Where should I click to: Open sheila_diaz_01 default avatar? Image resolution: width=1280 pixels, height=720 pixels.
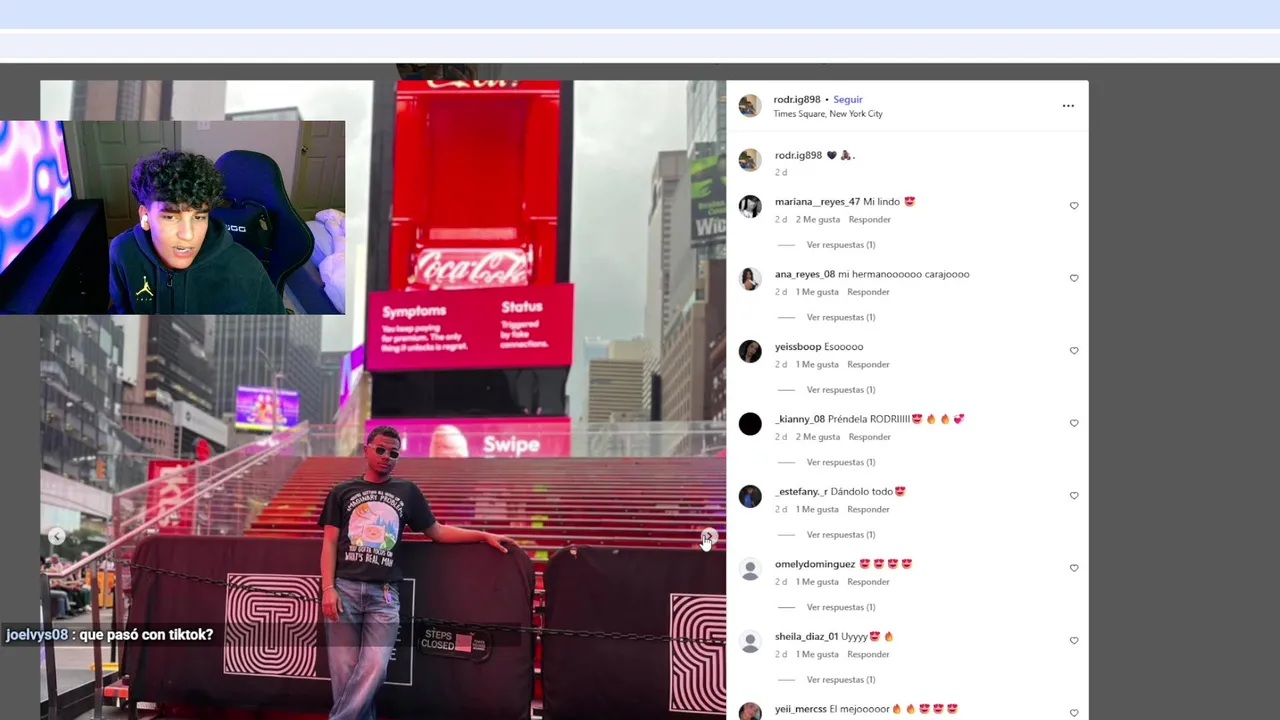point(750,641)
